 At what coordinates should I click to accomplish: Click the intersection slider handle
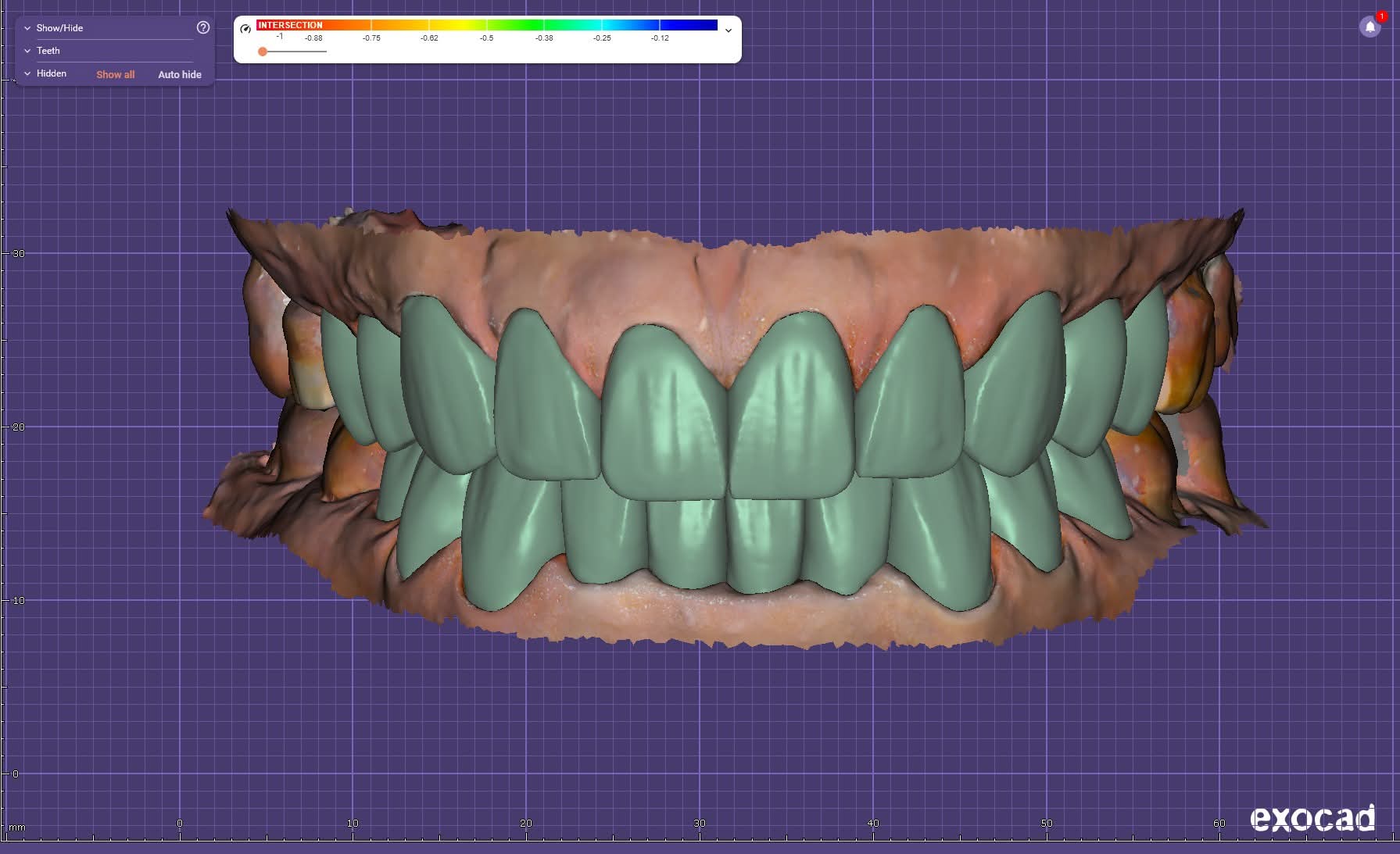click(x=263, y=52)
